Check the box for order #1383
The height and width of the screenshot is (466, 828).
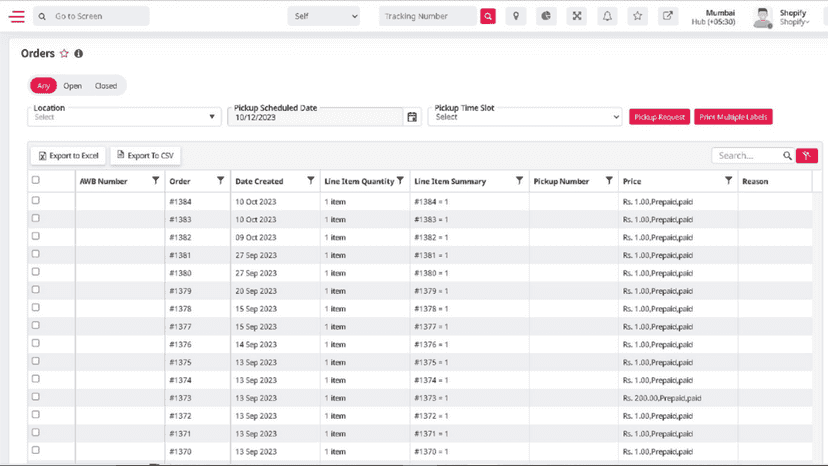pyautogui.click(x=35, y=218)
